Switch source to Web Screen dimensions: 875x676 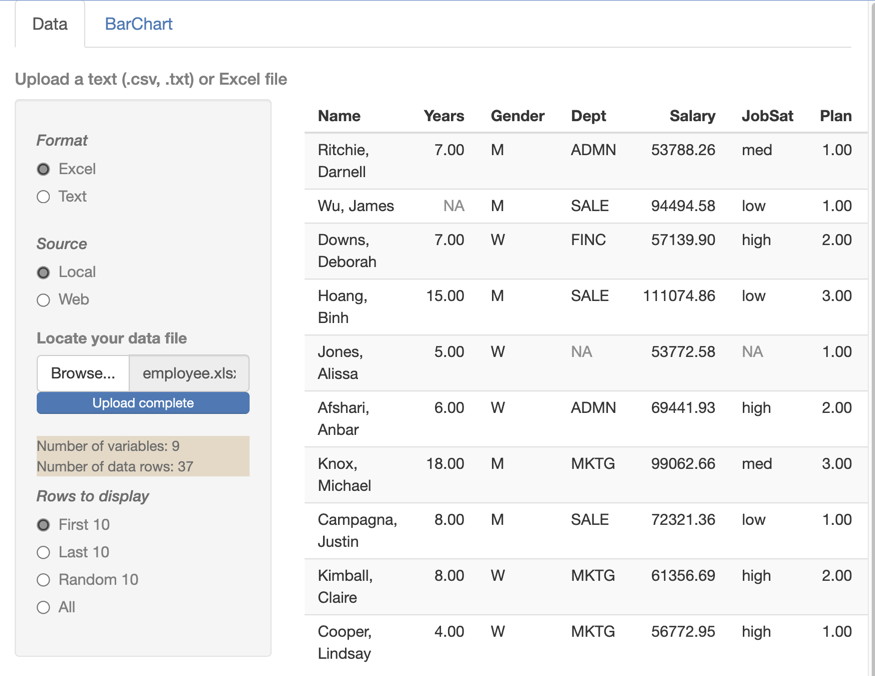coord(43,300)
